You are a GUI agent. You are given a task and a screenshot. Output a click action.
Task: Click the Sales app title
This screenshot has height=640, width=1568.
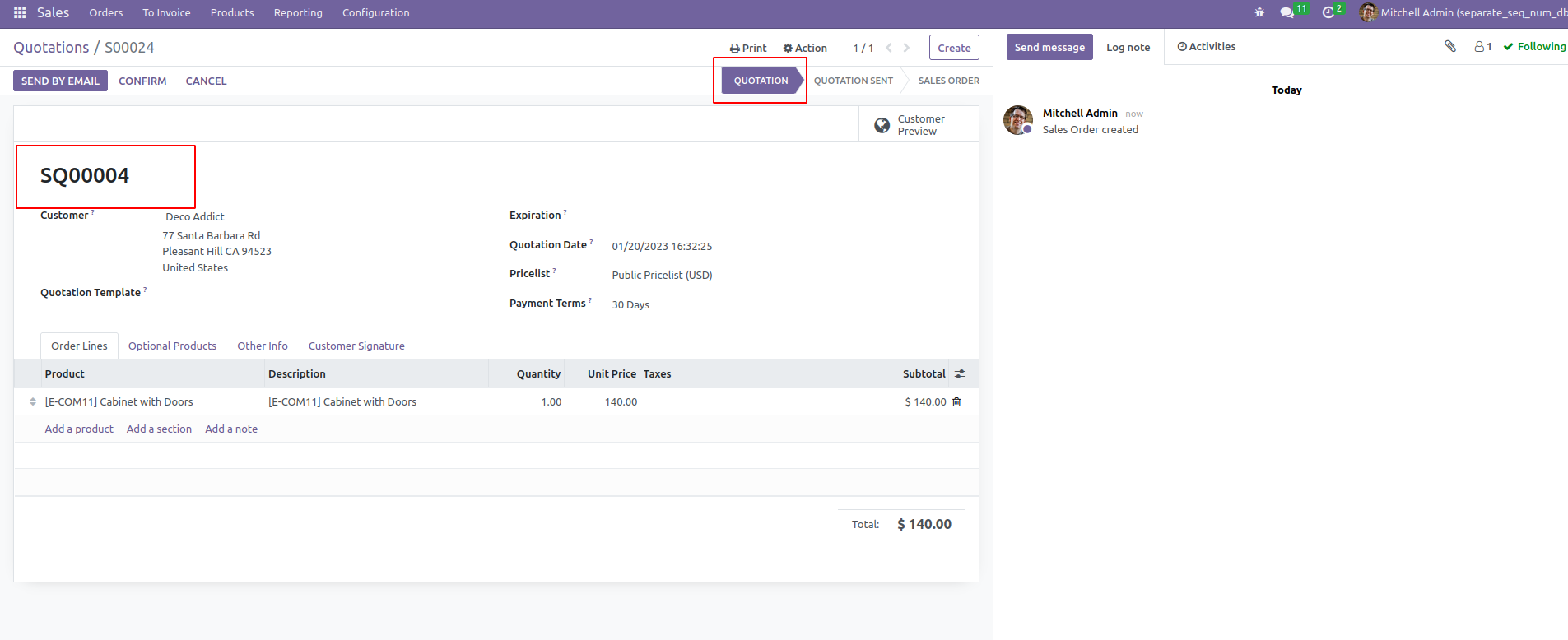point(53,12)
